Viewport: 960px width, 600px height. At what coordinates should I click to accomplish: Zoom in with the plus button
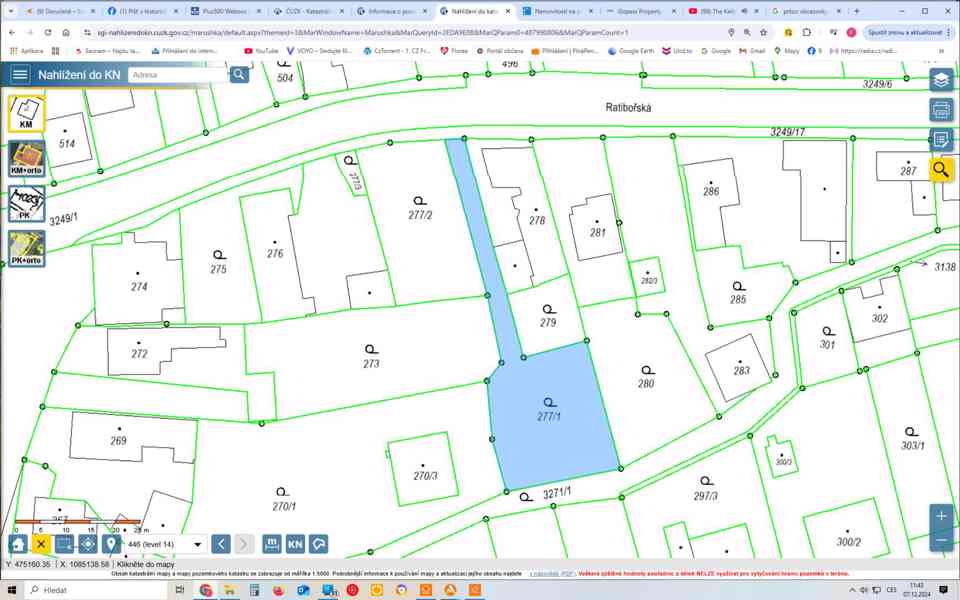(941, 516)
